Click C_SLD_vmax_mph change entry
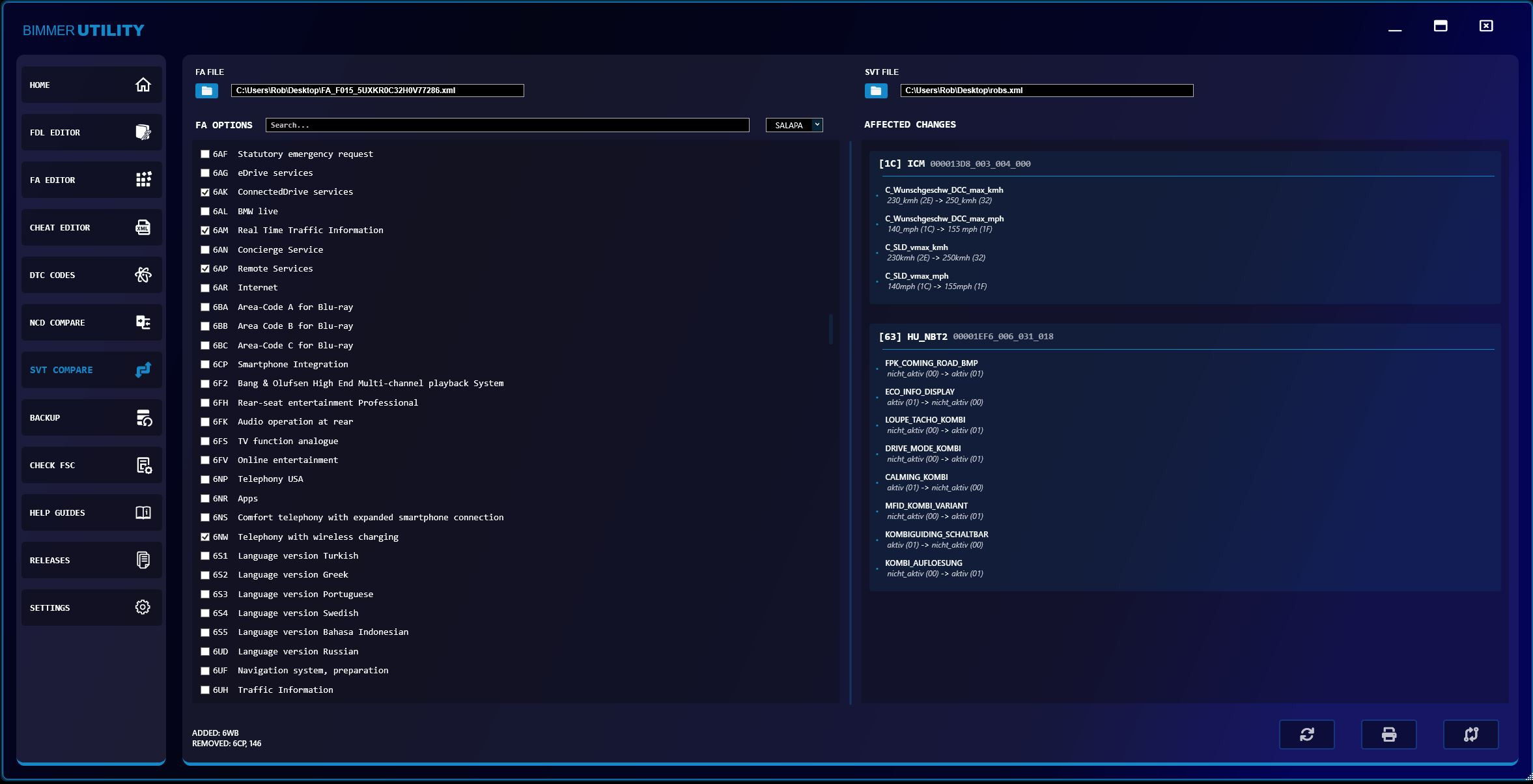Image resolution: width=1533 pixels, height=784 pixels. tap(936, 281)
